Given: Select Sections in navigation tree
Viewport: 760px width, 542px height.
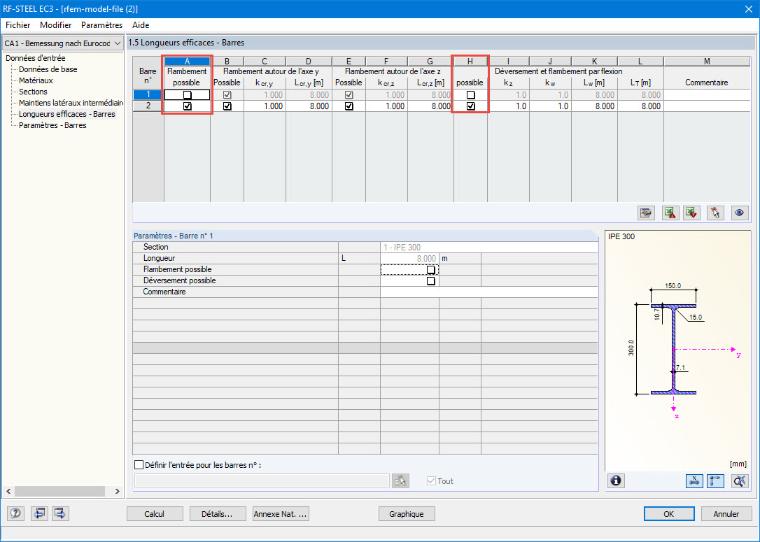Looking at the screenshot, I should tap(33, 92).
